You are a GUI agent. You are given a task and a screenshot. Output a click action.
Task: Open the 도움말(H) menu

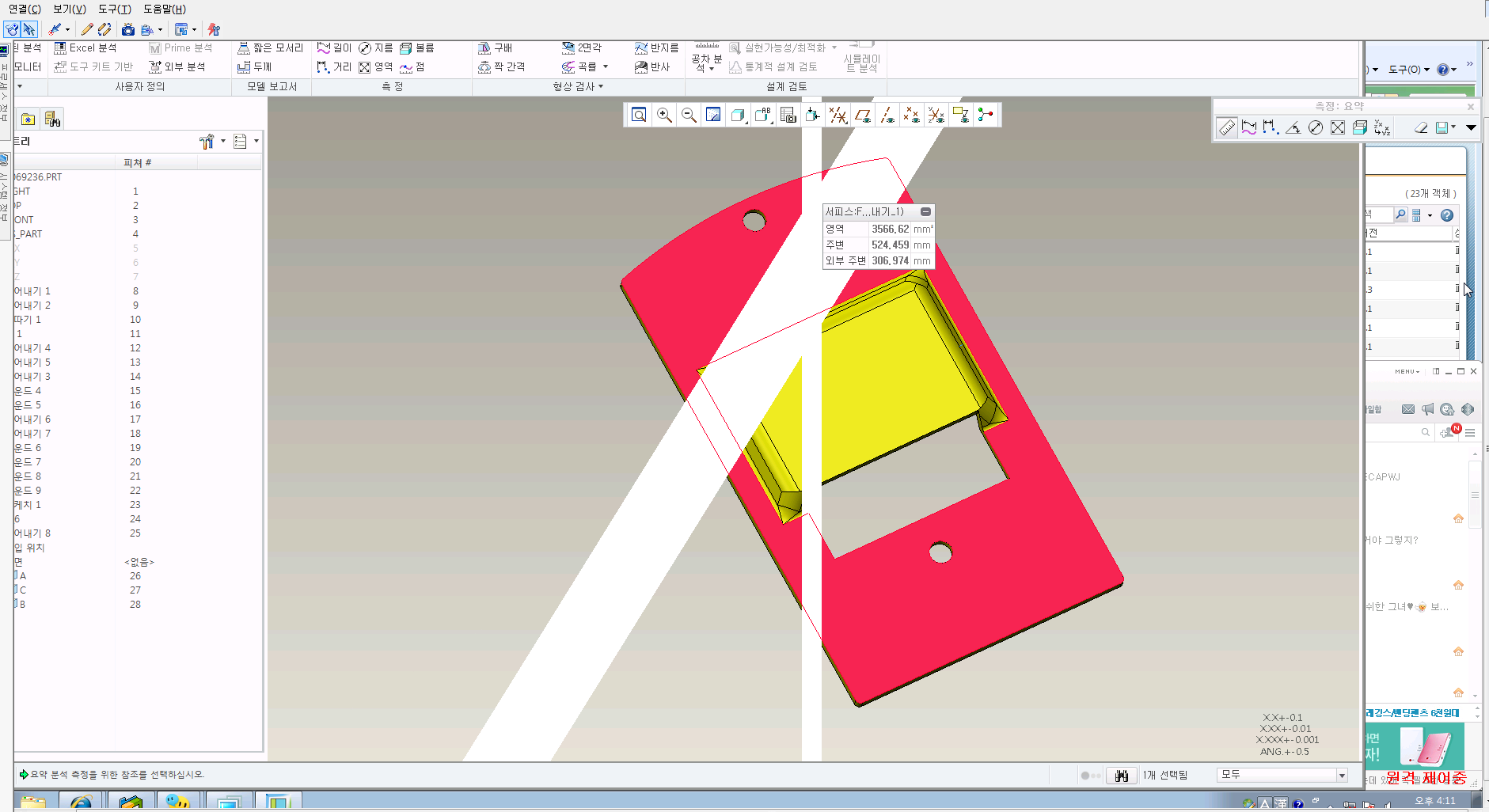(165, 9)
